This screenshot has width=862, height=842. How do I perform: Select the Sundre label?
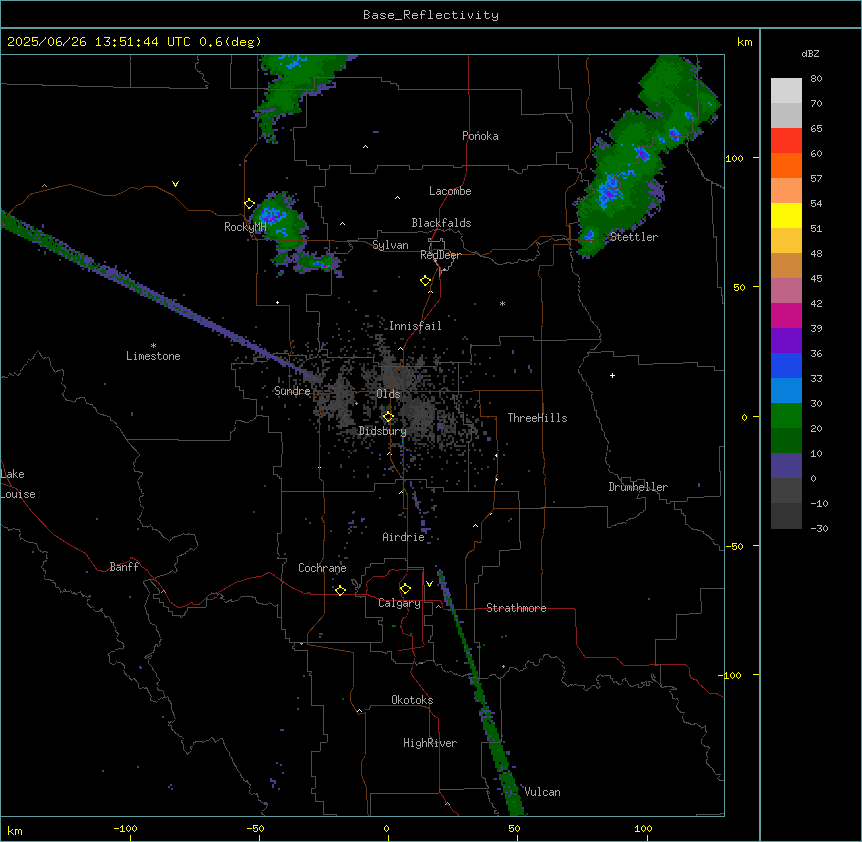pos(292,391)
